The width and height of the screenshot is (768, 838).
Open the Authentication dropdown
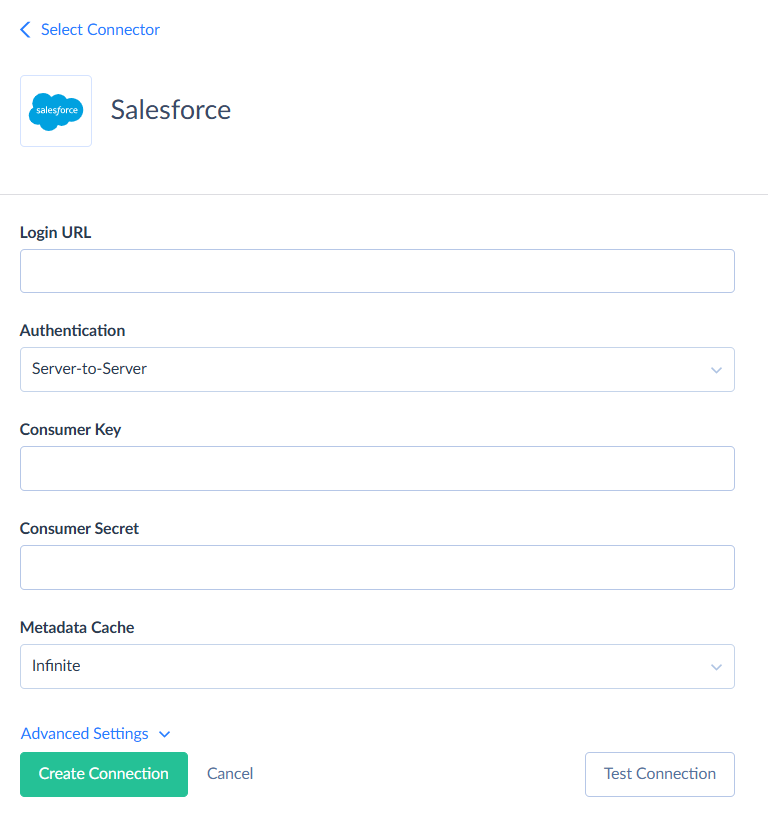coord(376,369)
